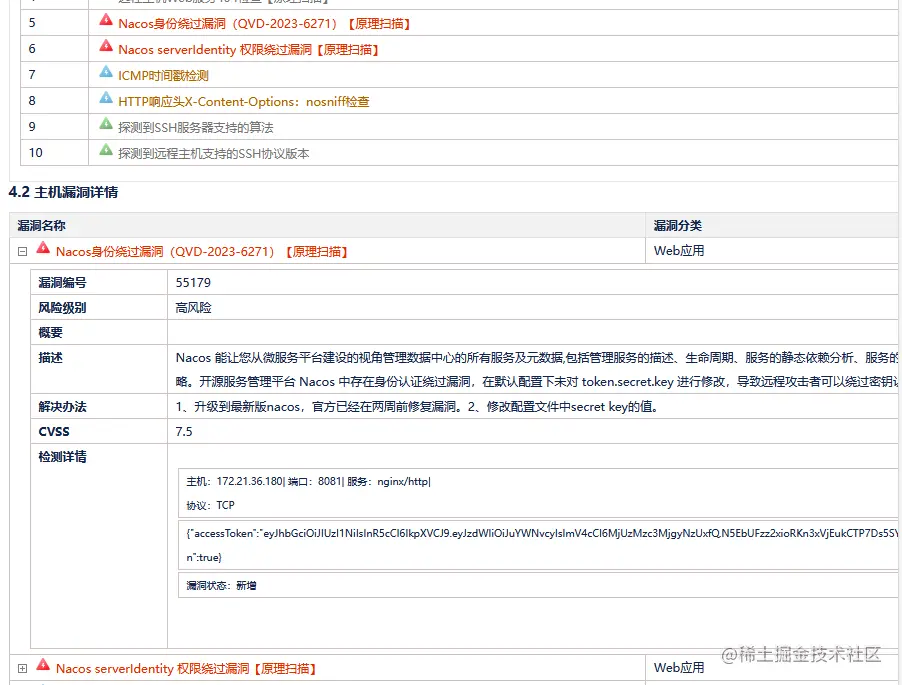The width and height of the screenshot is (902, 685).
Task: Open 探测到远程主机支持的SSH协议版本 link
Action: click(213, 154)
